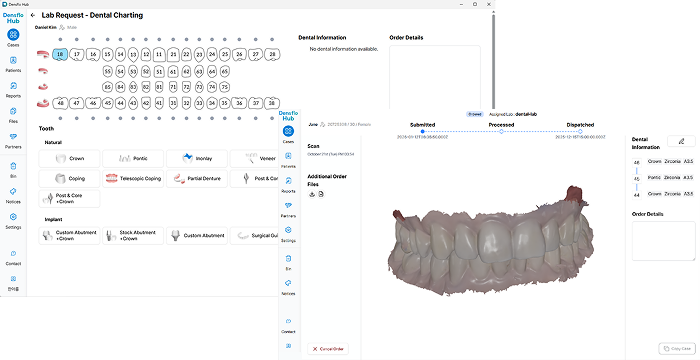700x360 pixels.
Task: Click the Submitted marker on the order timeline
Action: (422, 132)
